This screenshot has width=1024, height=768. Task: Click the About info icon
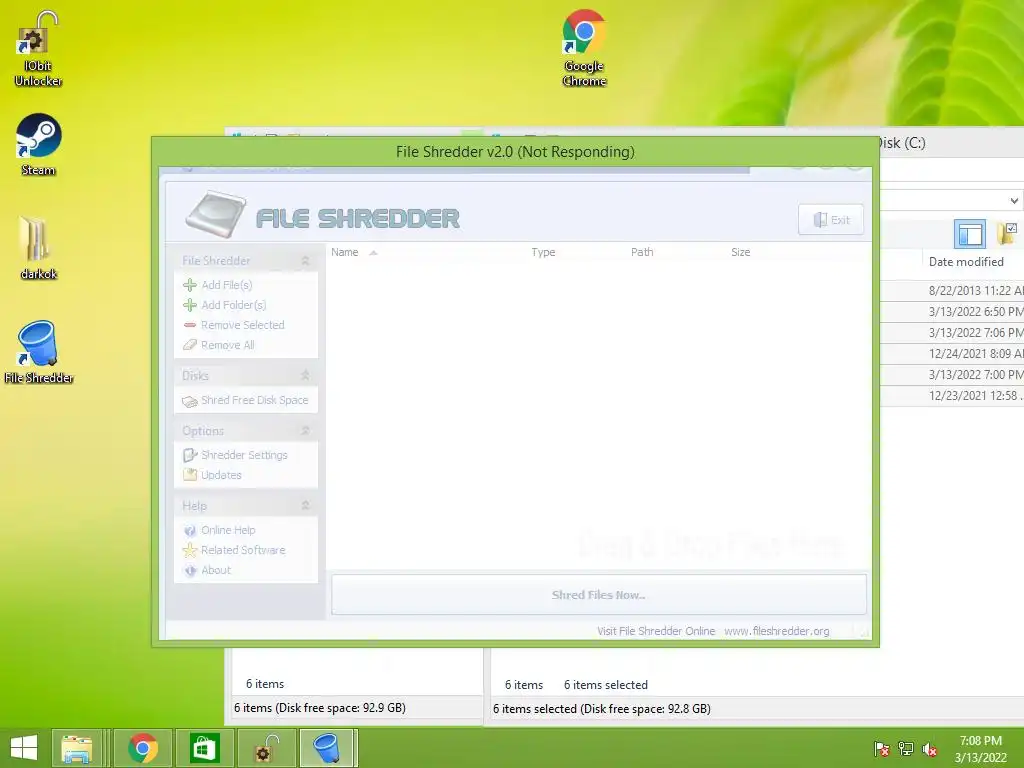coord(190,570)
